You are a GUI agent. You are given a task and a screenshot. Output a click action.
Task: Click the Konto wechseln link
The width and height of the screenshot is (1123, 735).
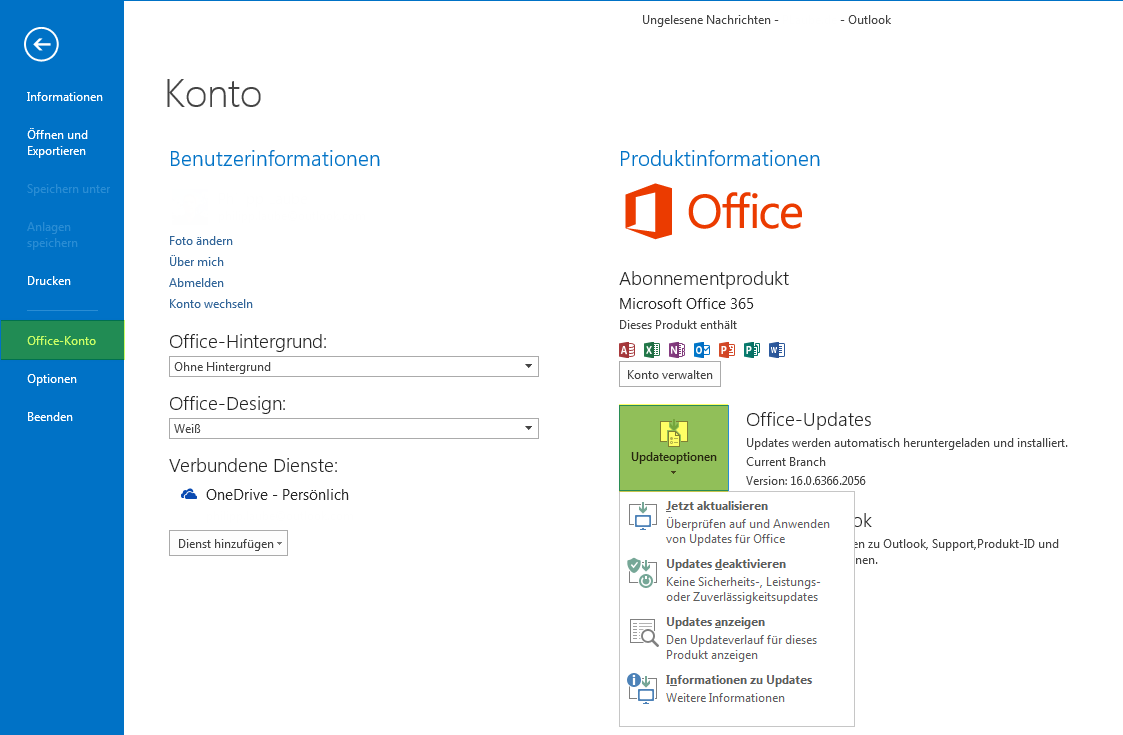coord(211,304)
